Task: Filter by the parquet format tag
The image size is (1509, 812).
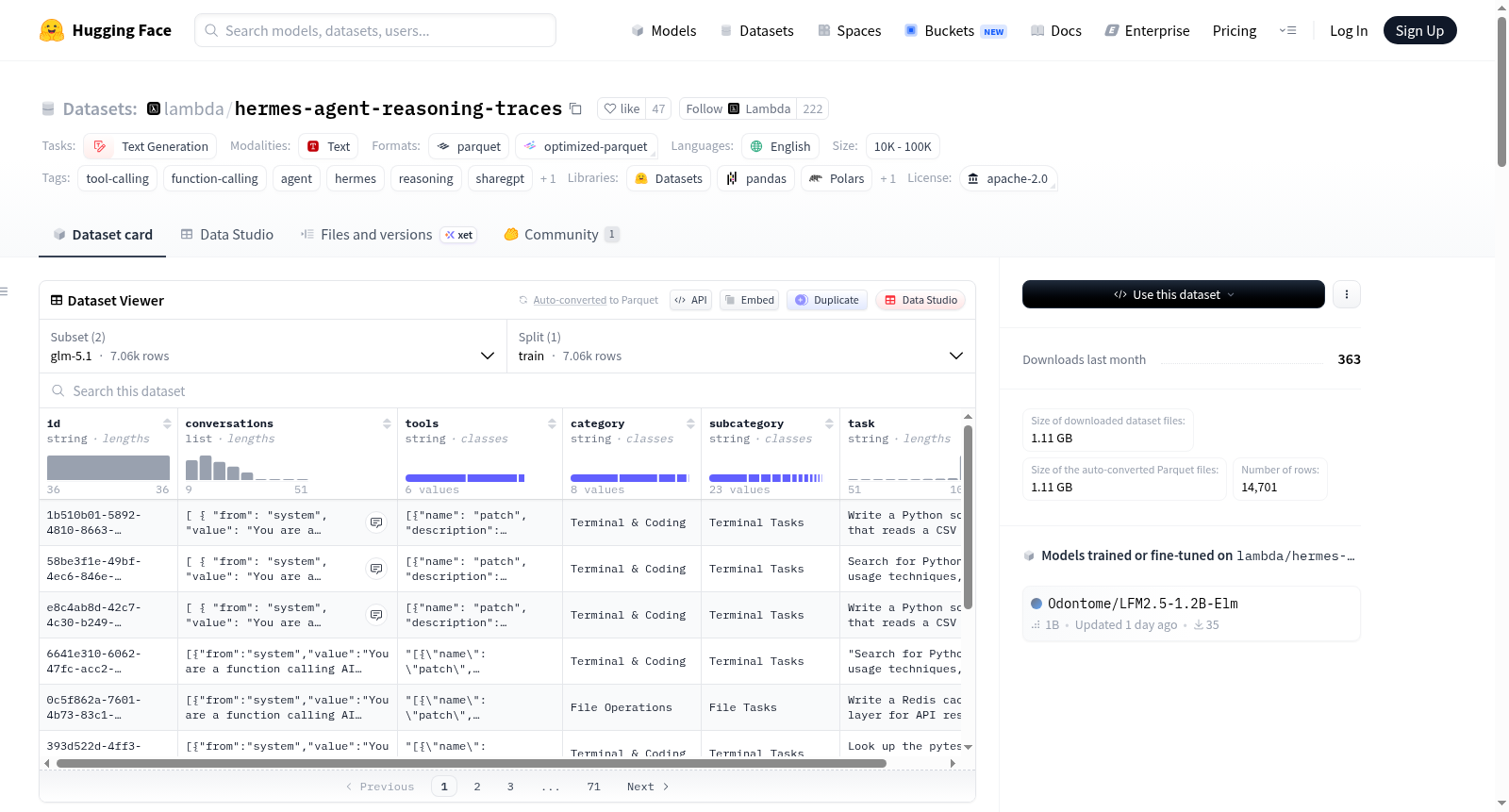Action: (x=469, y=146)
